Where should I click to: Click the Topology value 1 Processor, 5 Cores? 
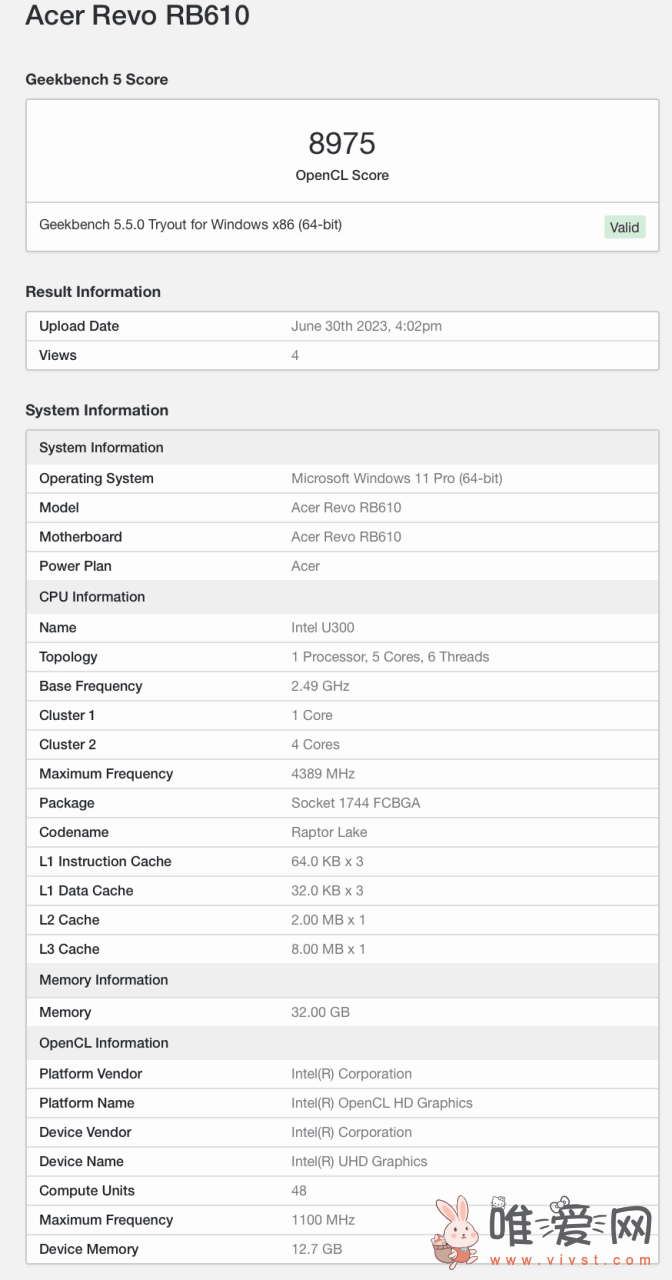click(390, 657)
